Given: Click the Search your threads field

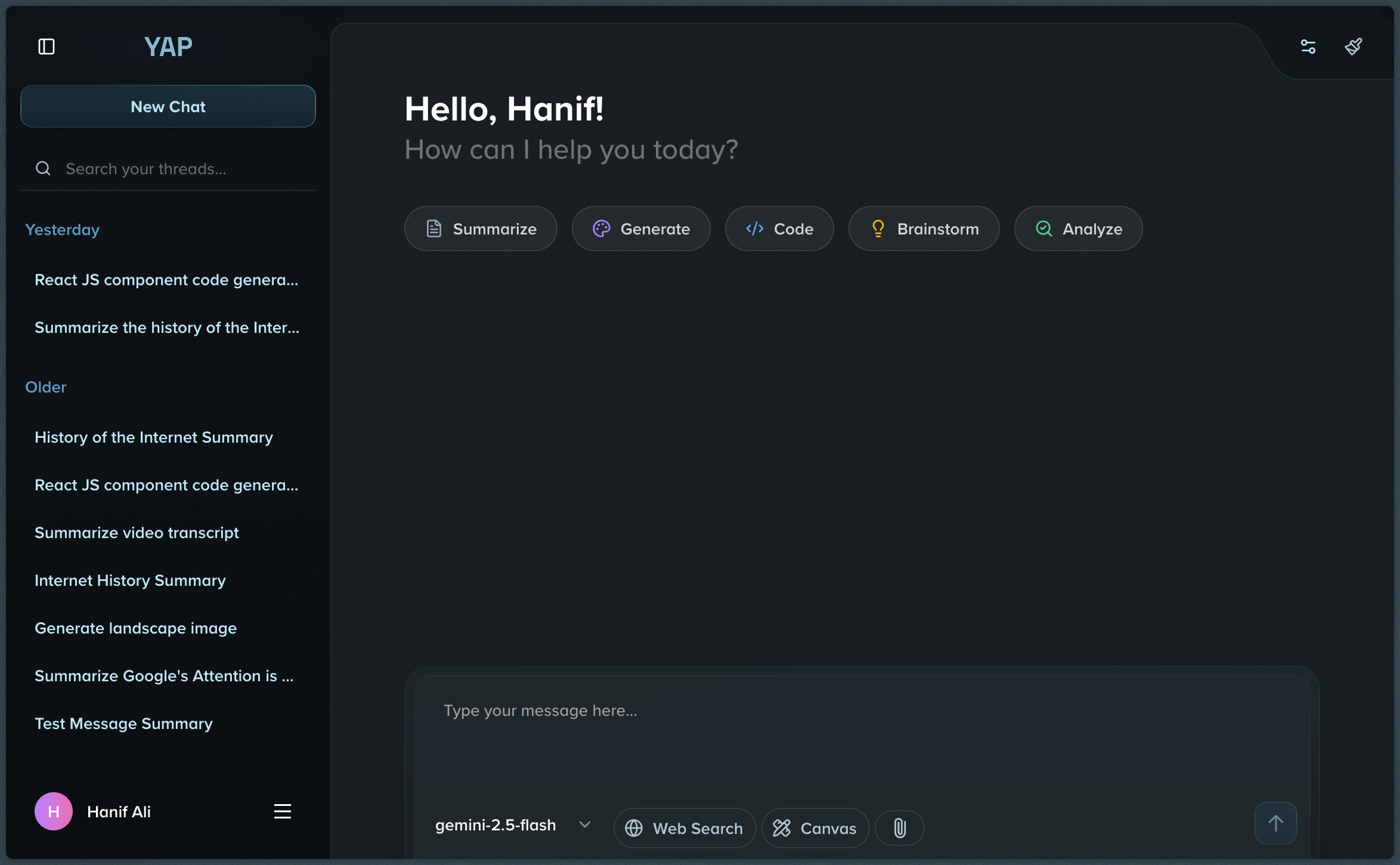Looking at the screenshot, I should pyautogui.click(x=179, y=169).
